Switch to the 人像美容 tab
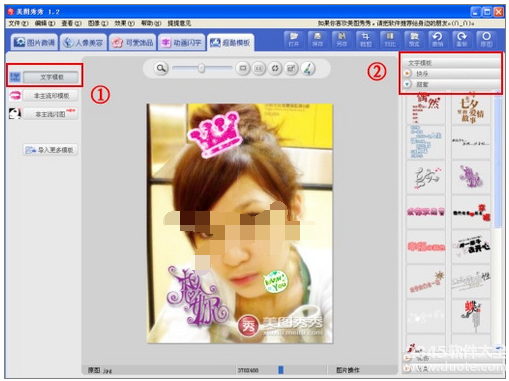 (83, 42)
